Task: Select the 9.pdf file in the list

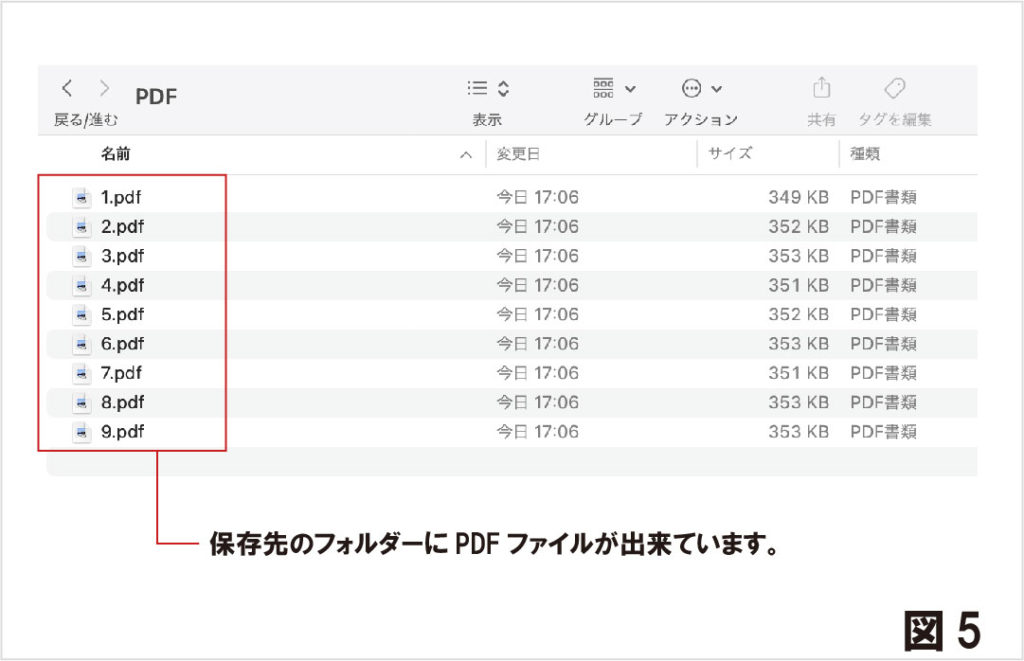Action: [123, 433]
